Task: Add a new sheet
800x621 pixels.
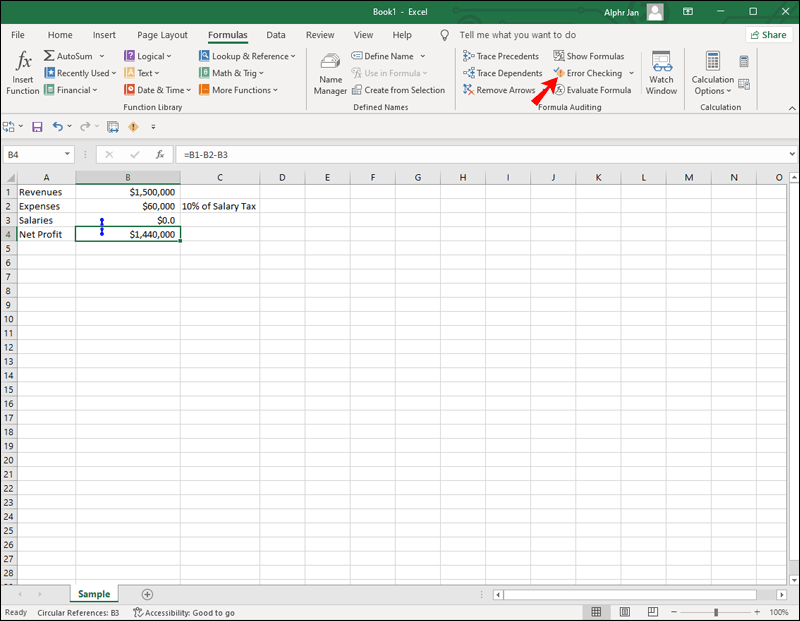Action: [x=147, y=594]
